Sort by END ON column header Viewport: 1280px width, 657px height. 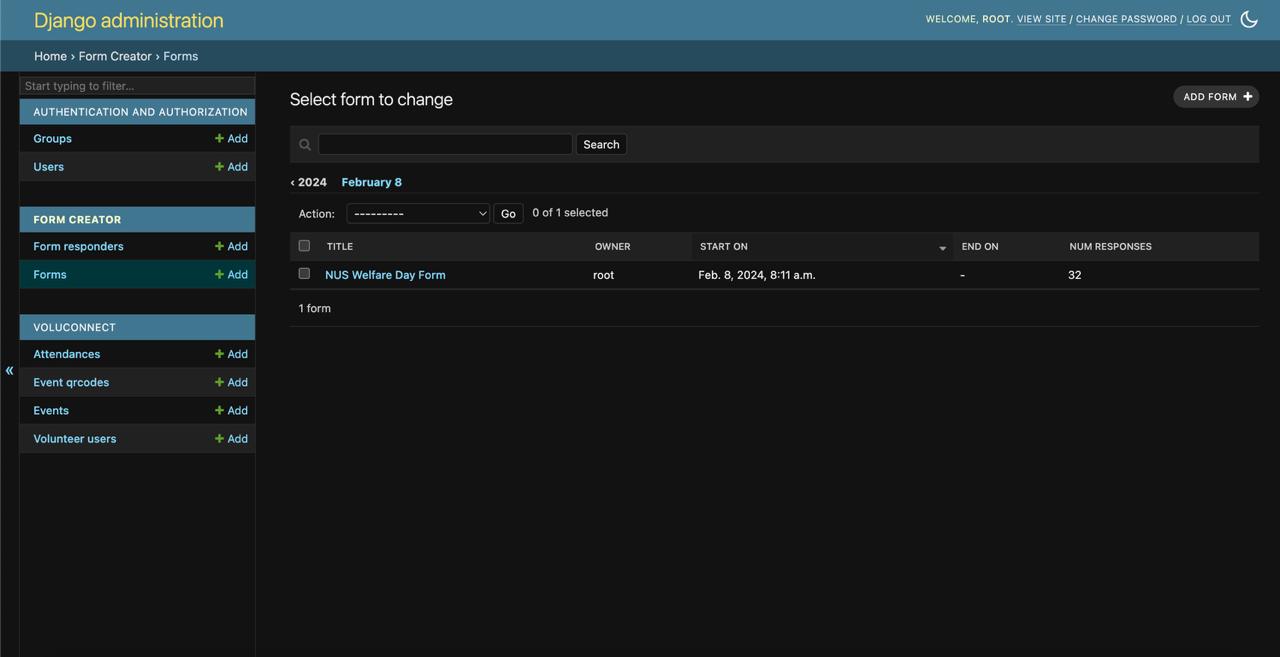(x=980, y=247)
